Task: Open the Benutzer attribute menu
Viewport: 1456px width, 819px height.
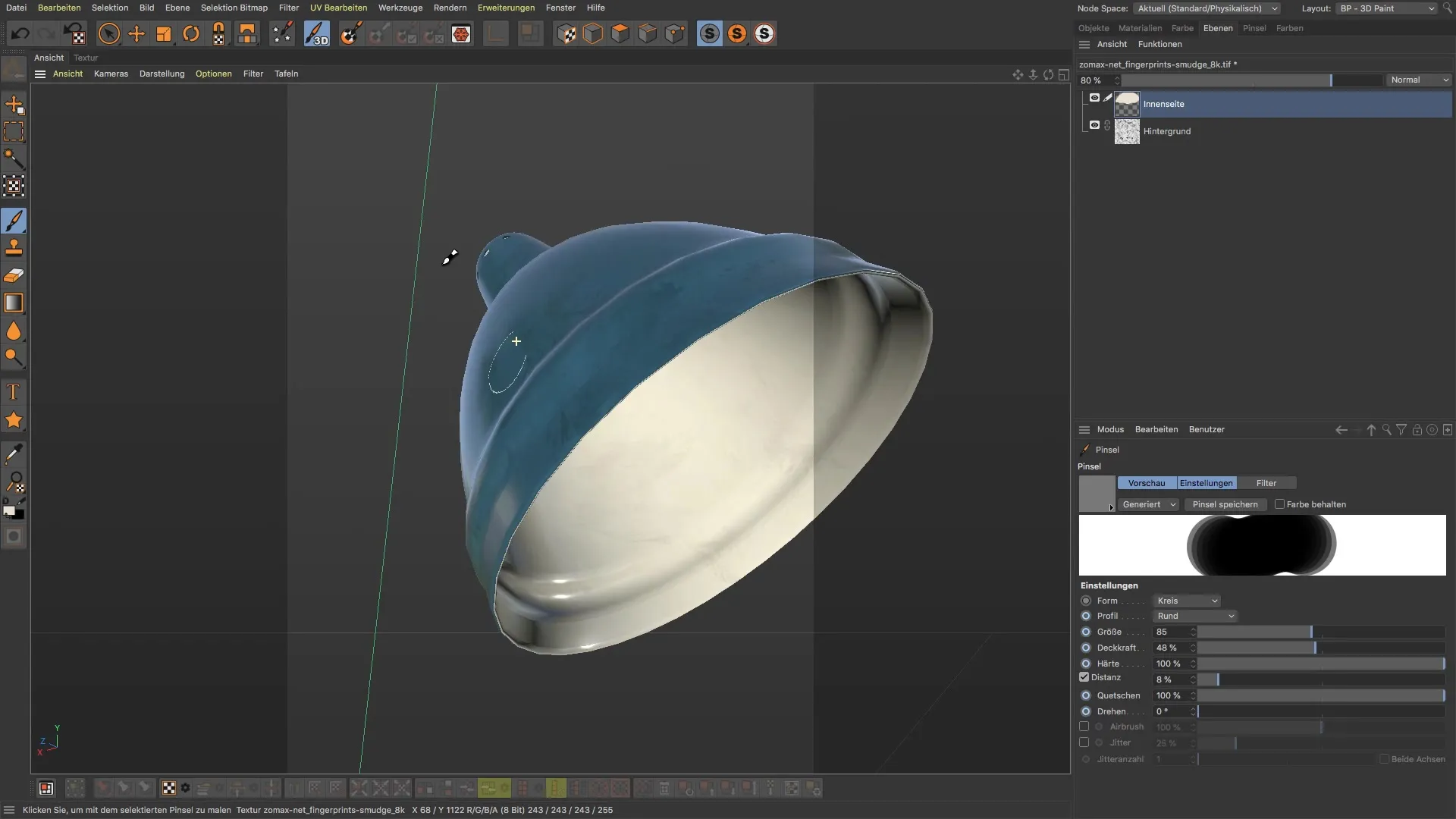Action: (x=1207, y=429)
